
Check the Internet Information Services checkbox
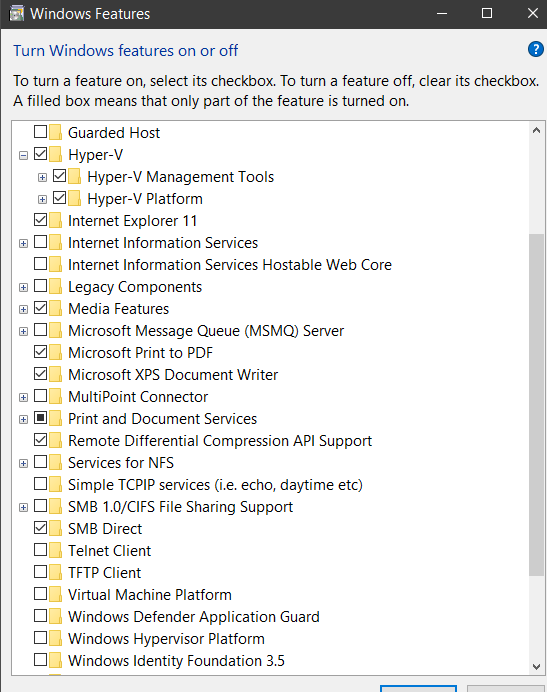tap(41, 241)
